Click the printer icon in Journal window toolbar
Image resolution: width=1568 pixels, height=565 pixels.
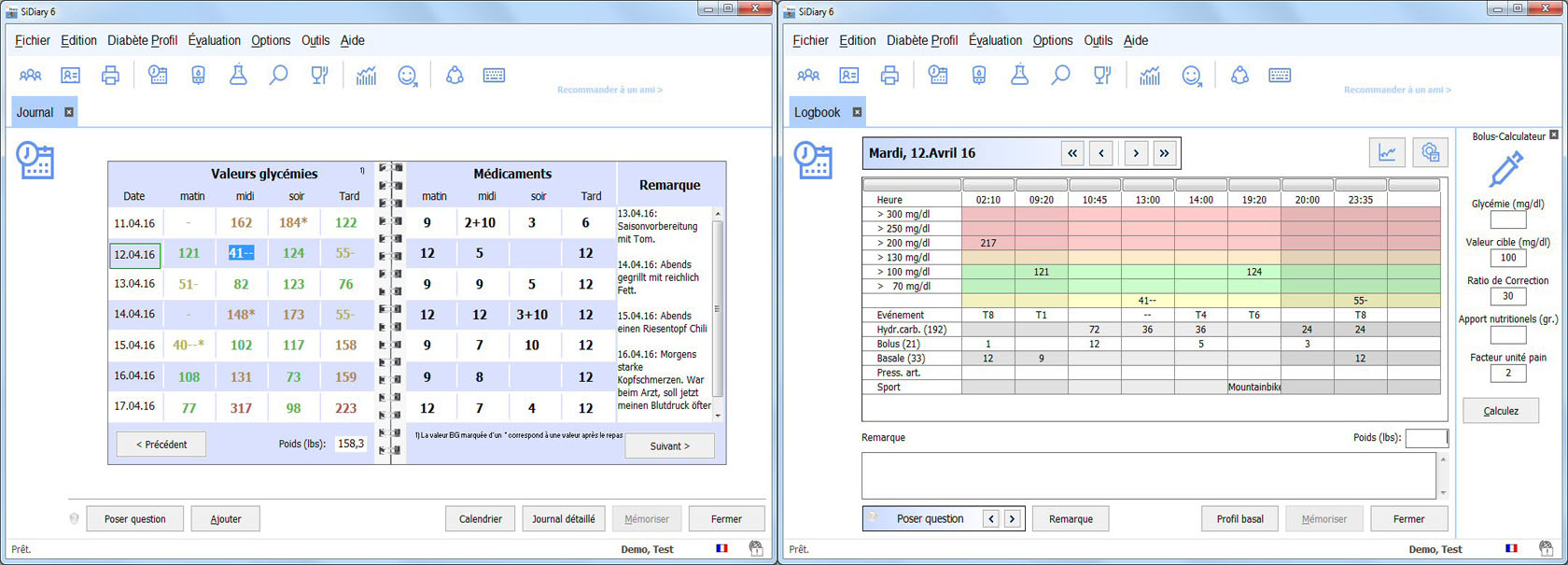tap(110, 76)
